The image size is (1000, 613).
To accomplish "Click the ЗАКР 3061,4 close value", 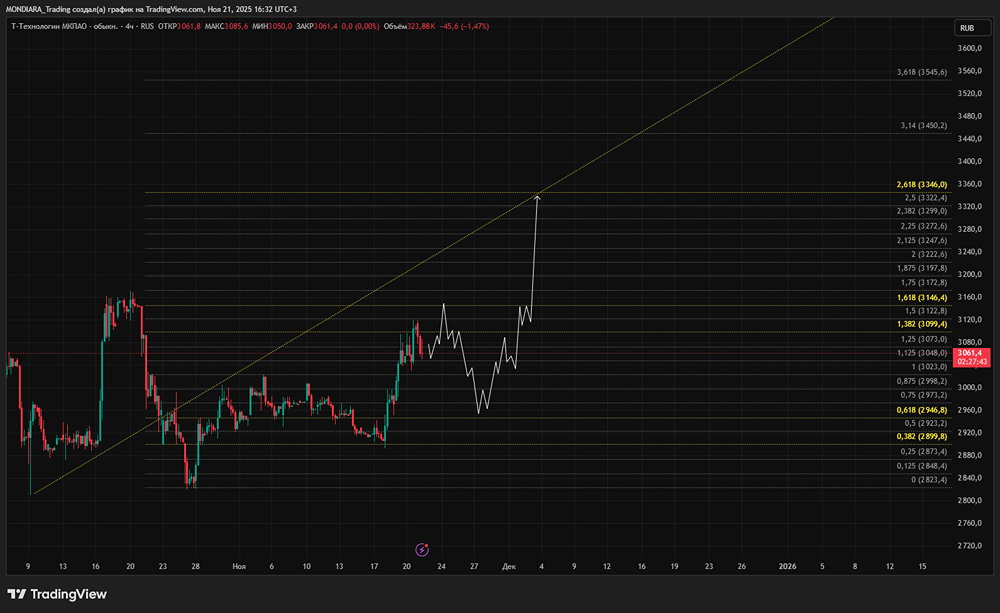I will pos(317,26).
